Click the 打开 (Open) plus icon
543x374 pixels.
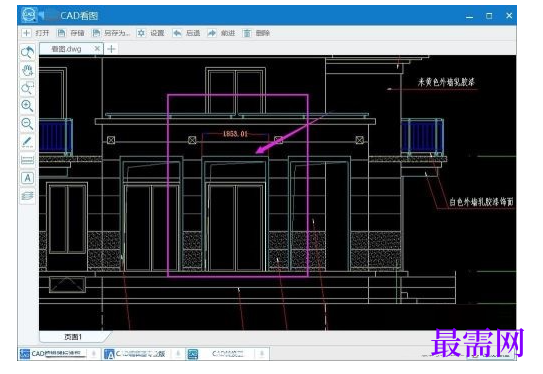26,33
